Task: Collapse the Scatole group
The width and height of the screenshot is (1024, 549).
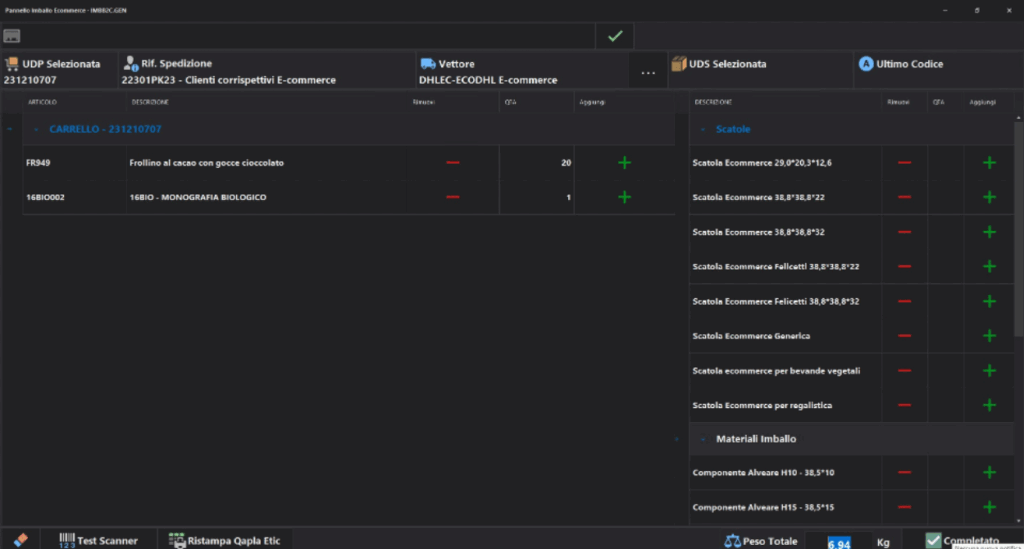Action: 703,129
